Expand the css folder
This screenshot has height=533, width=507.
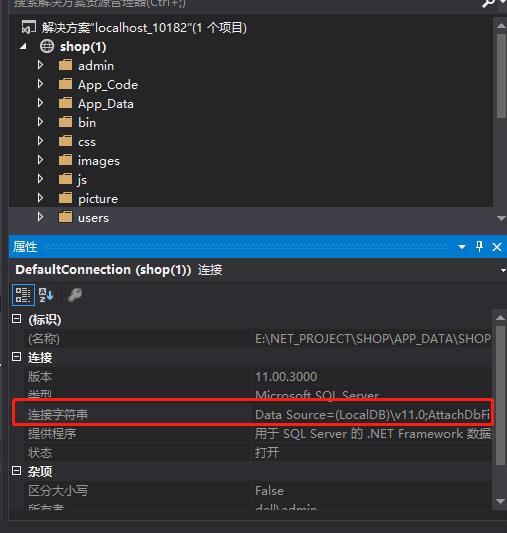[x=40, y=141]
